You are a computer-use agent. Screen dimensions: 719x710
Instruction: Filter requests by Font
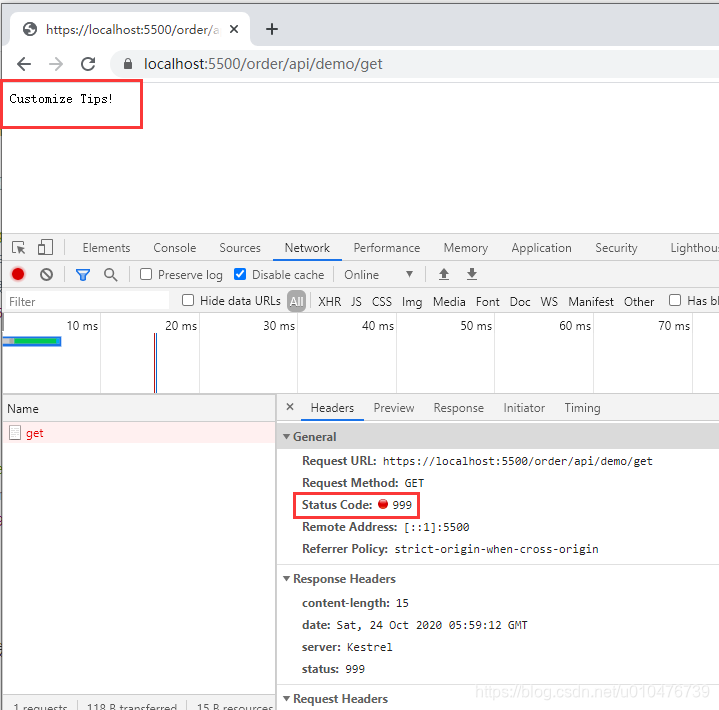[x=487, y=301]
